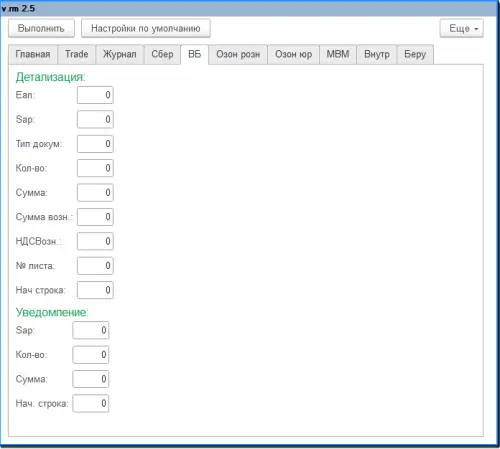Click the Уведомление section heading
Image resolution: width=500 pixels, height=449 pixels.
coord(52,312)
